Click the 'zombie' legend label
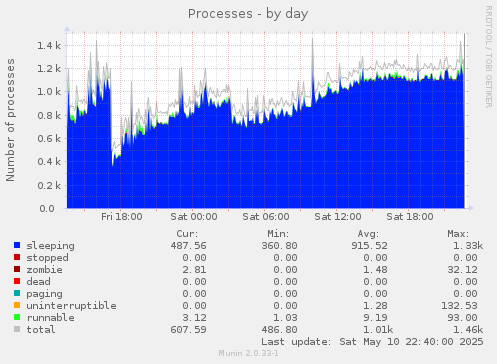The height and width of the screenshot is (364, 497). click(x=45, y=270)
